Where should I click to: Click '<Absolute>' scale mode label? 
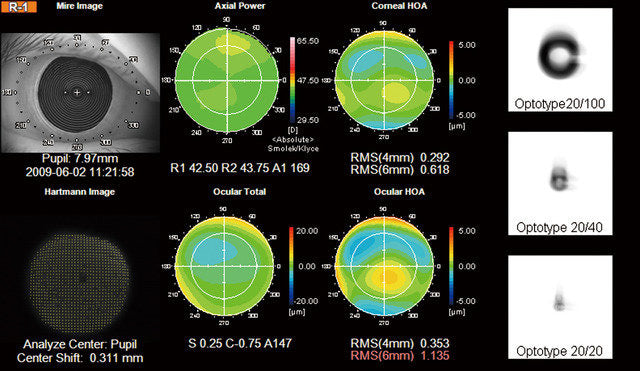click(x=293, y=140)
